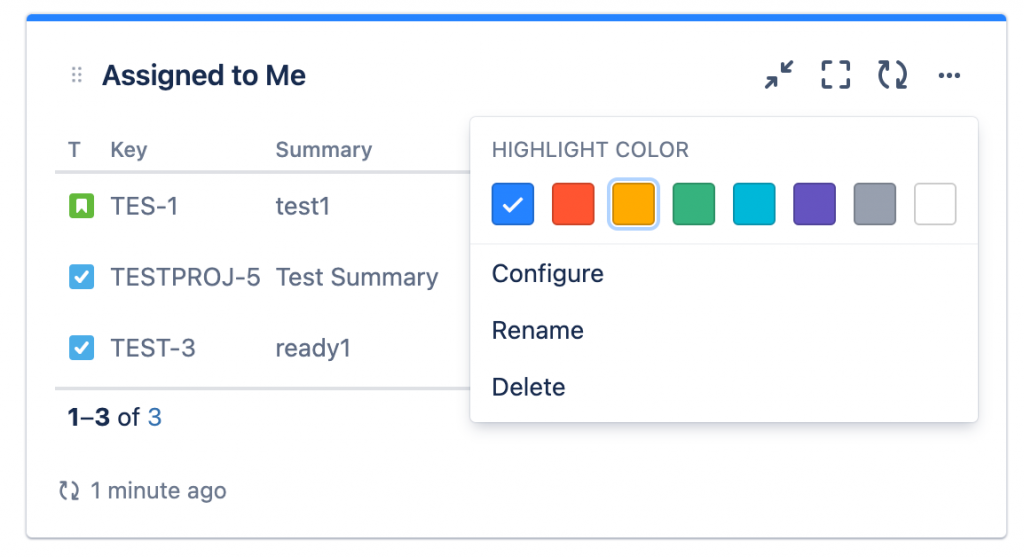Click the task type icon for TEST-3
Viewport: 1024px width, 557px height.
point(81,348)
